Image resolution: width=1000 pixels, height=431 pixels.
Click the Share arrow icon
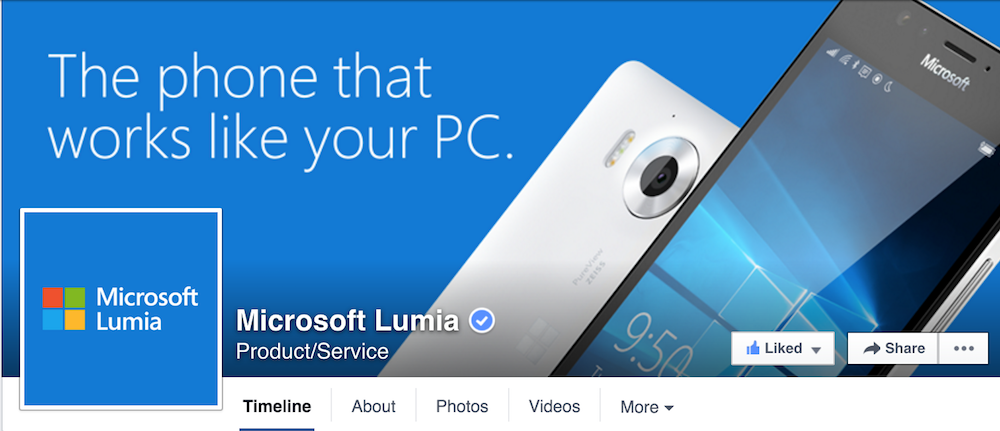coord(871,348)
